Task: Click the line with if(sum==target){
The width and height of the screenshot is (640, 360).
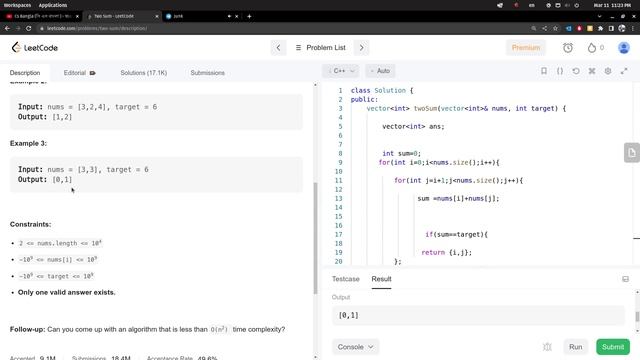Action: coord(456,235)
